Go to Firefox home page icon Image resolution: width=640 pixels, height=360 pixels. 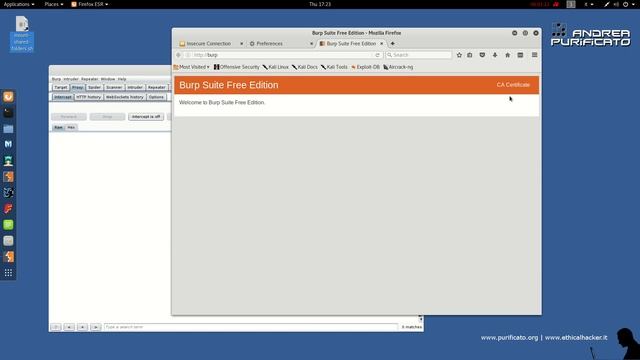(507, 55)
